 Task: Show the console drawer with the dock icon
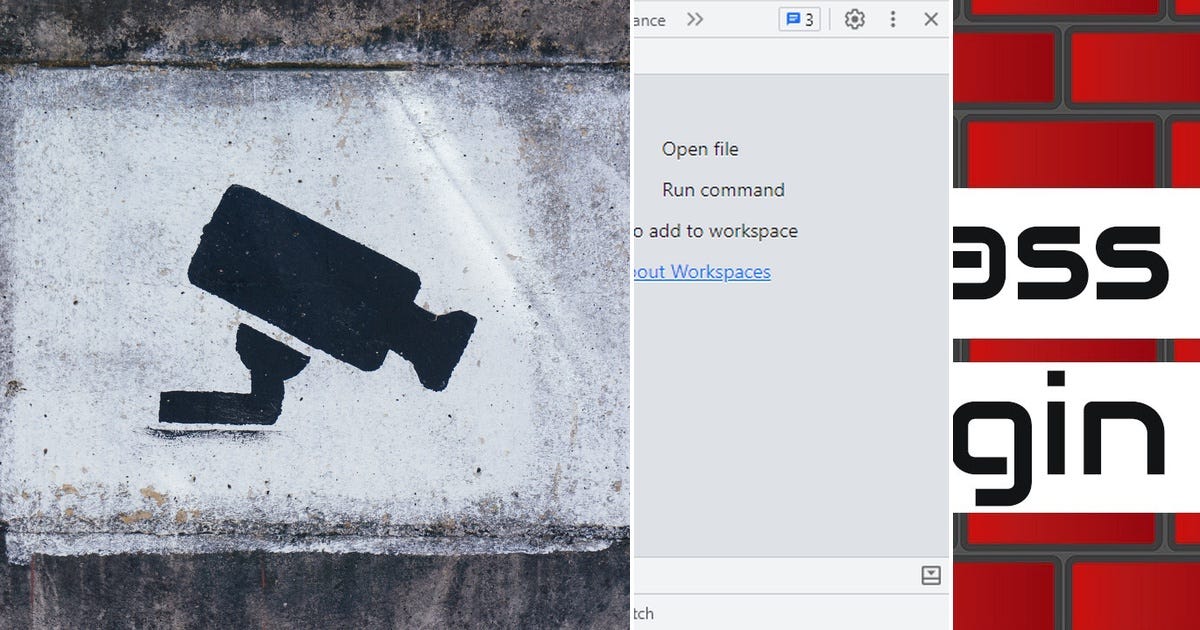click(x=932, y=575)
